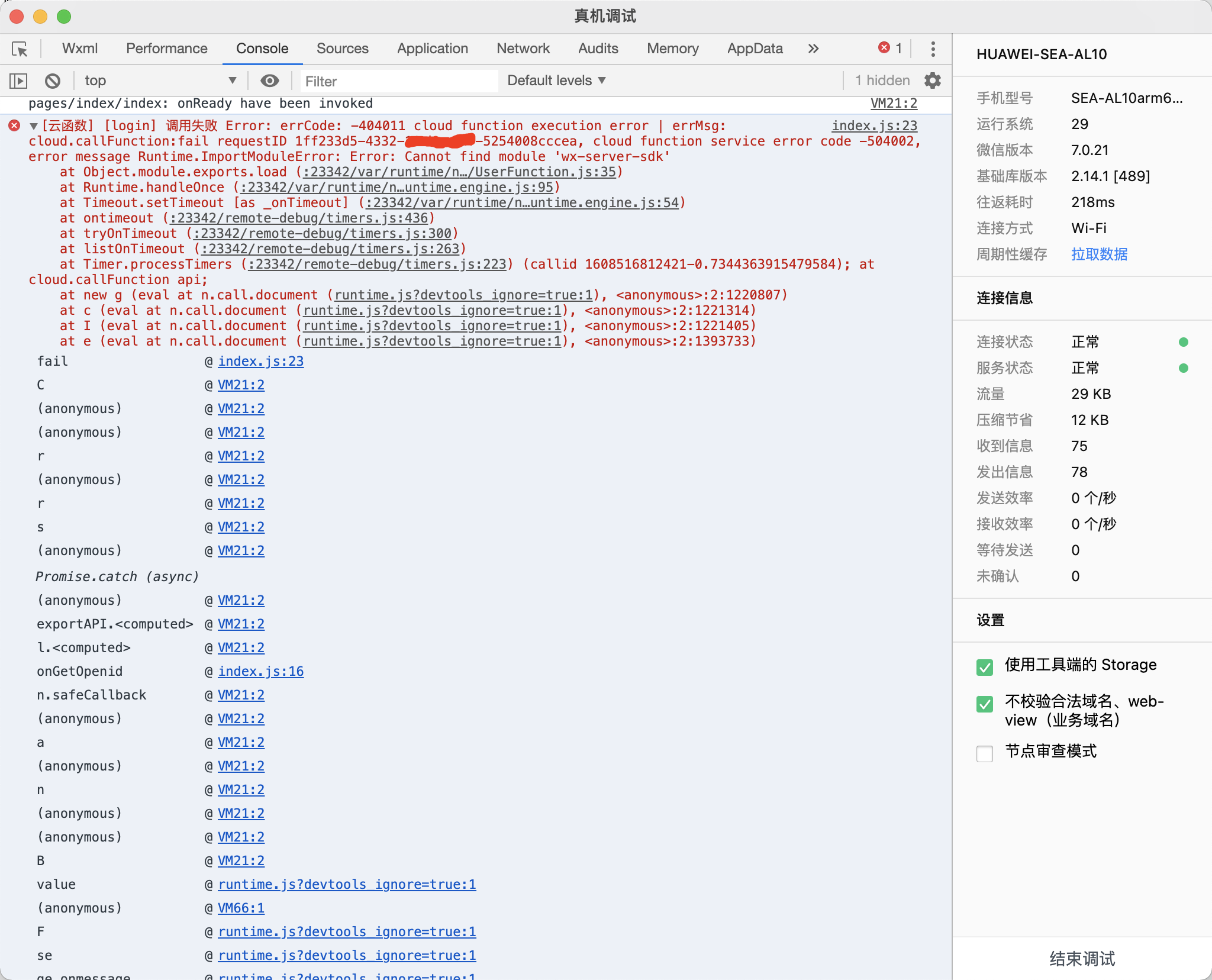Clear the console with the ban icon
Viewport: 1212px width, 980px height.
tap(53, 80)
